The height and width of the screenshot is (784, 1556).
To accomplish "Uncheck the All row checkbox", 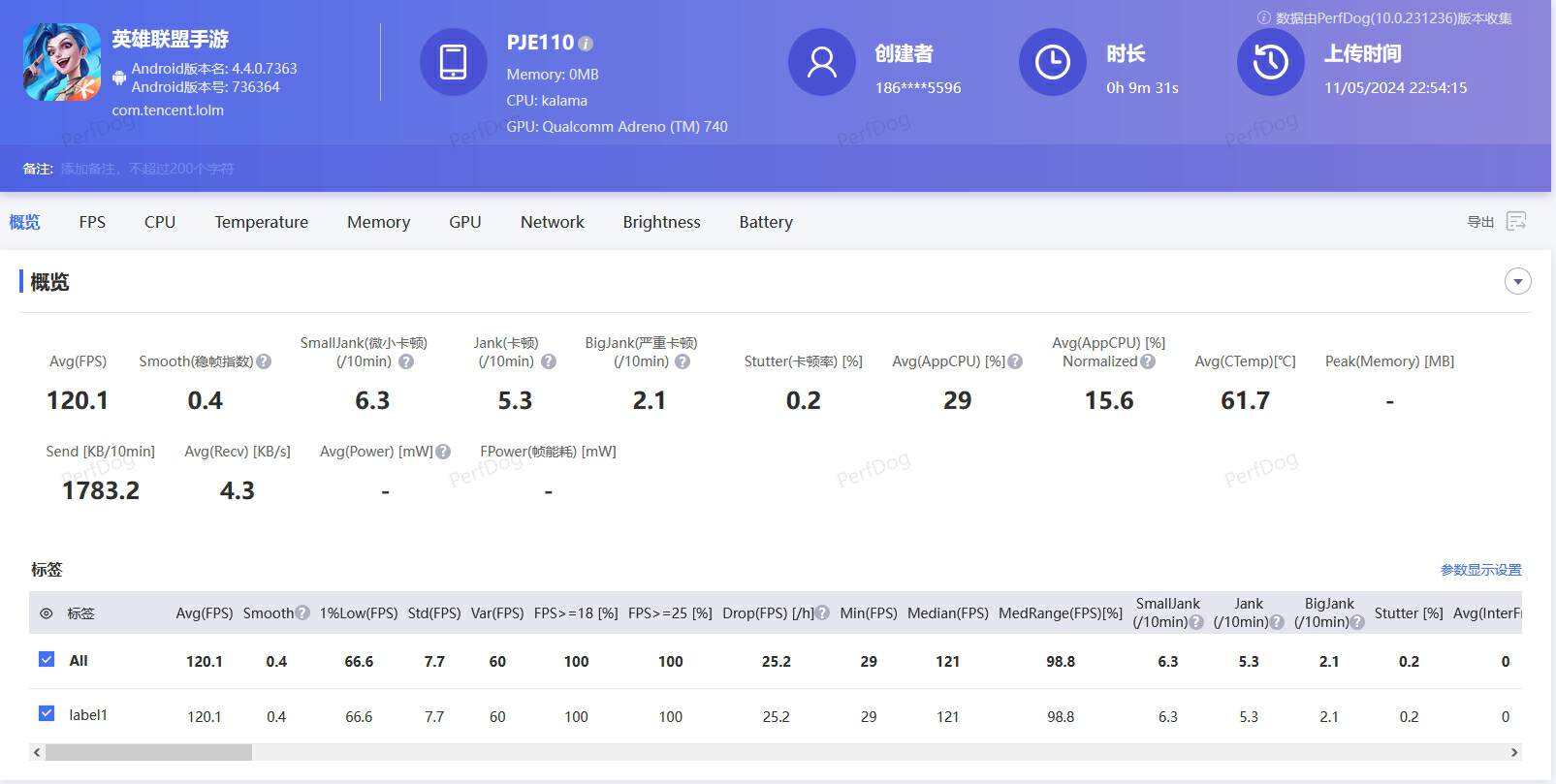I will (47, 660).
